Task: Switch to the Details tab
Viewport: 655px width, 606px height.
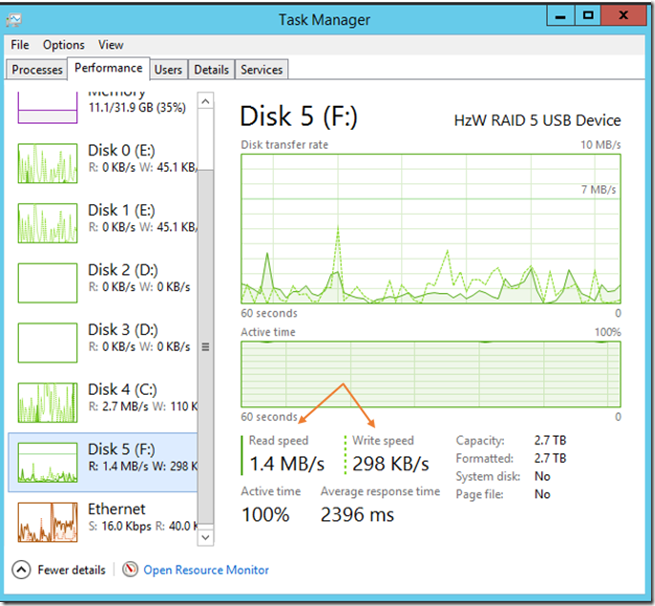Action: click(211, 69)
